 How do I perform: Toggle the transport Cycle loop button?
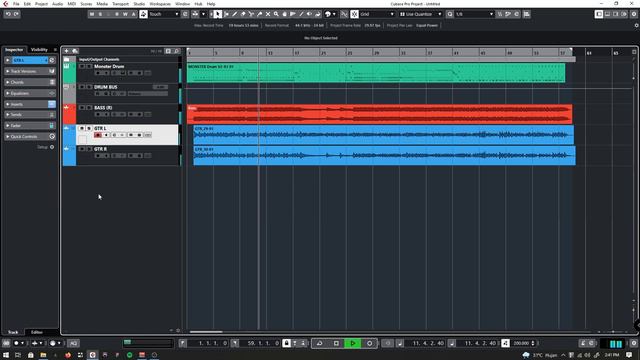coord(320,343)
